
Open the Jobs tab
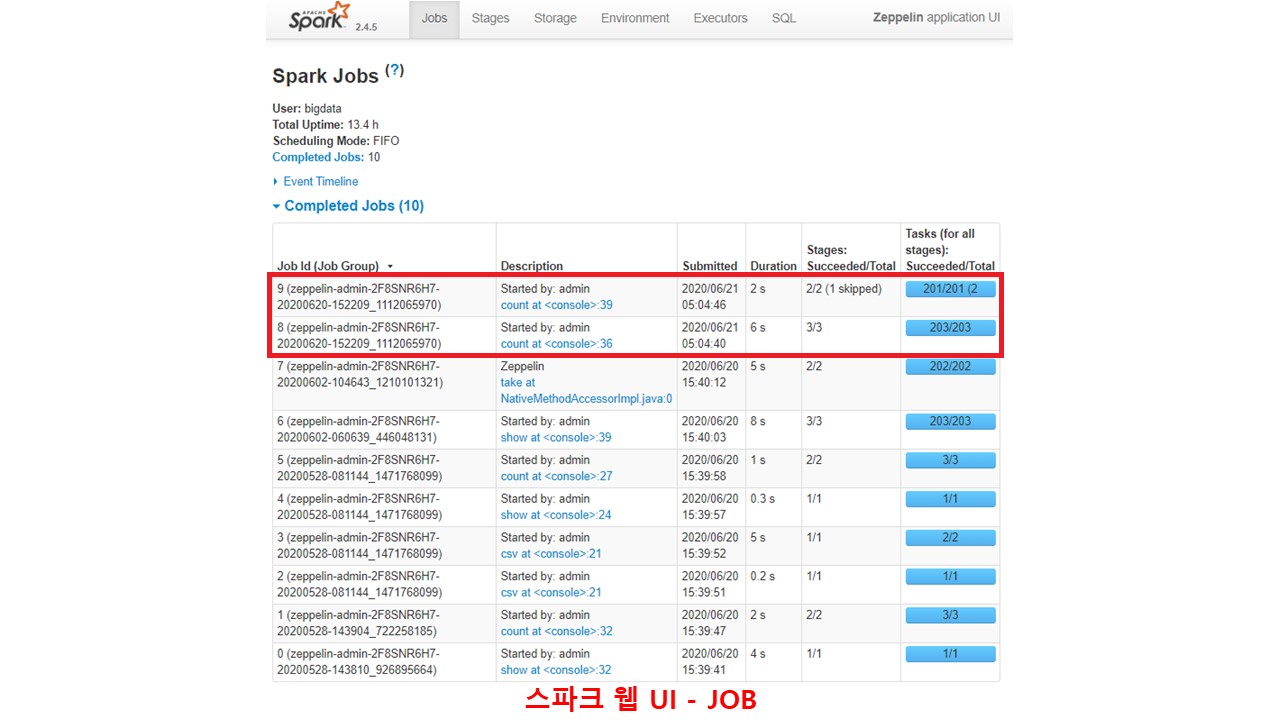coord(435,18)
